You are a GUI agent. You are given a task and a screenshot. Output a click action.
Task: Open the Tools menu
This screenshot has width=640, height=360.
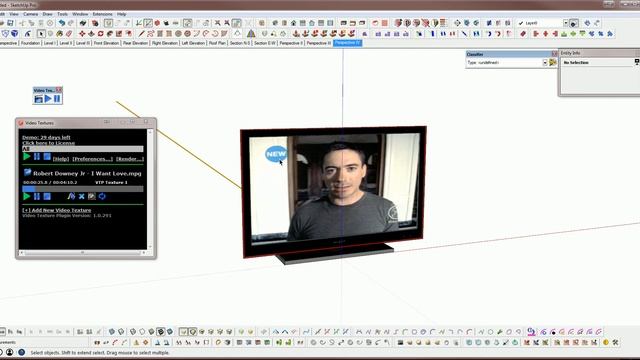pos(62,14)
